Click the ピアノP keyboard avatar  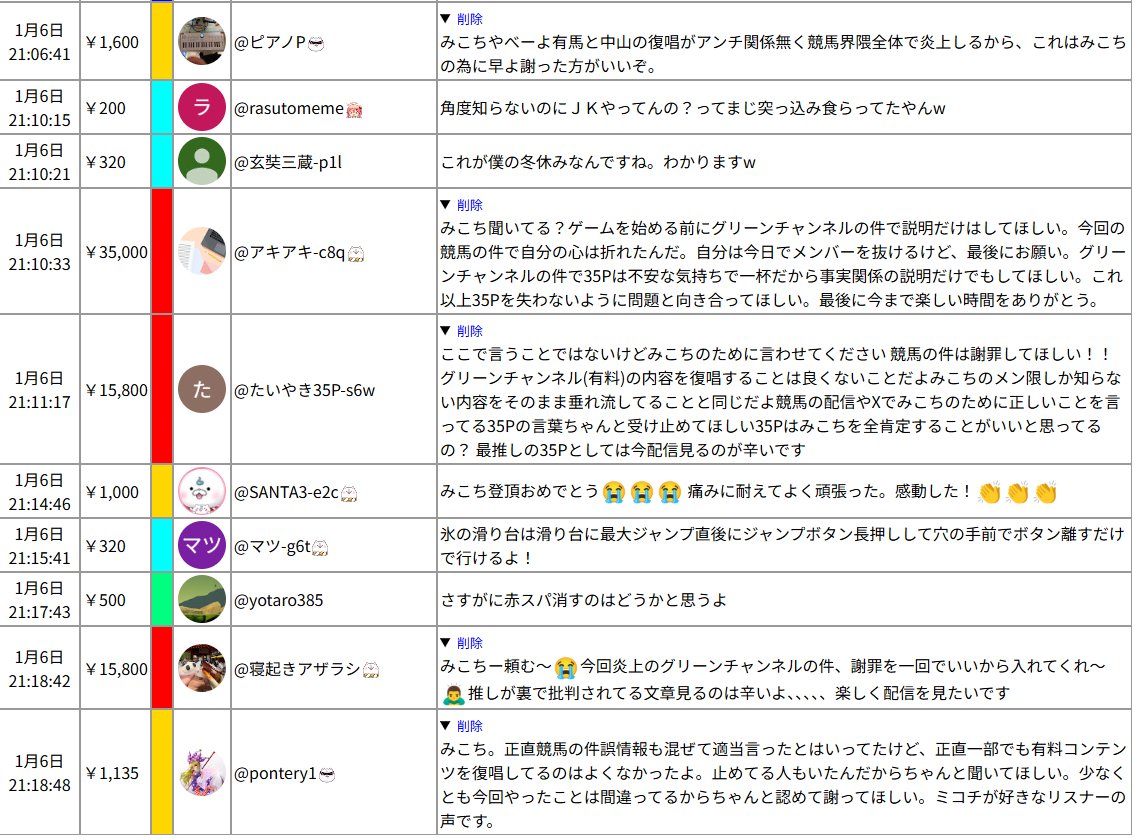click(x=201, y=41)
